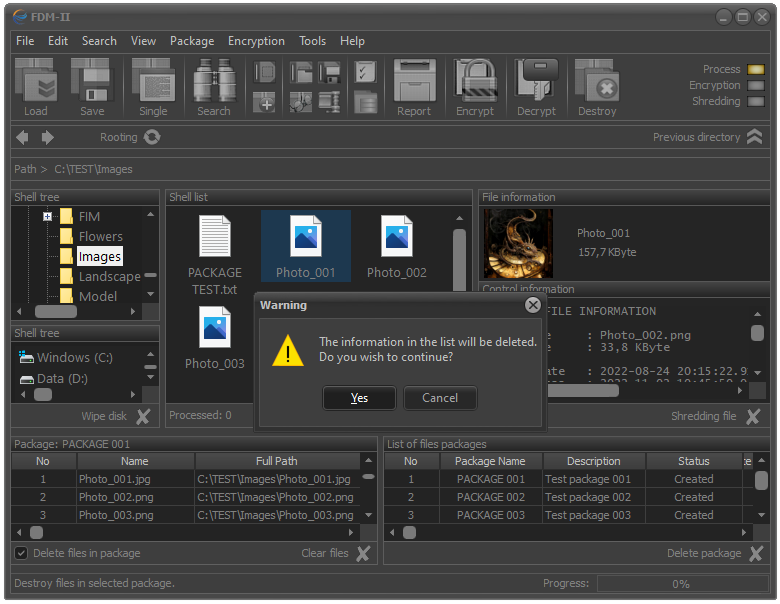
Task: Select the Model folder in tree
Action: [x=98, y=296]
